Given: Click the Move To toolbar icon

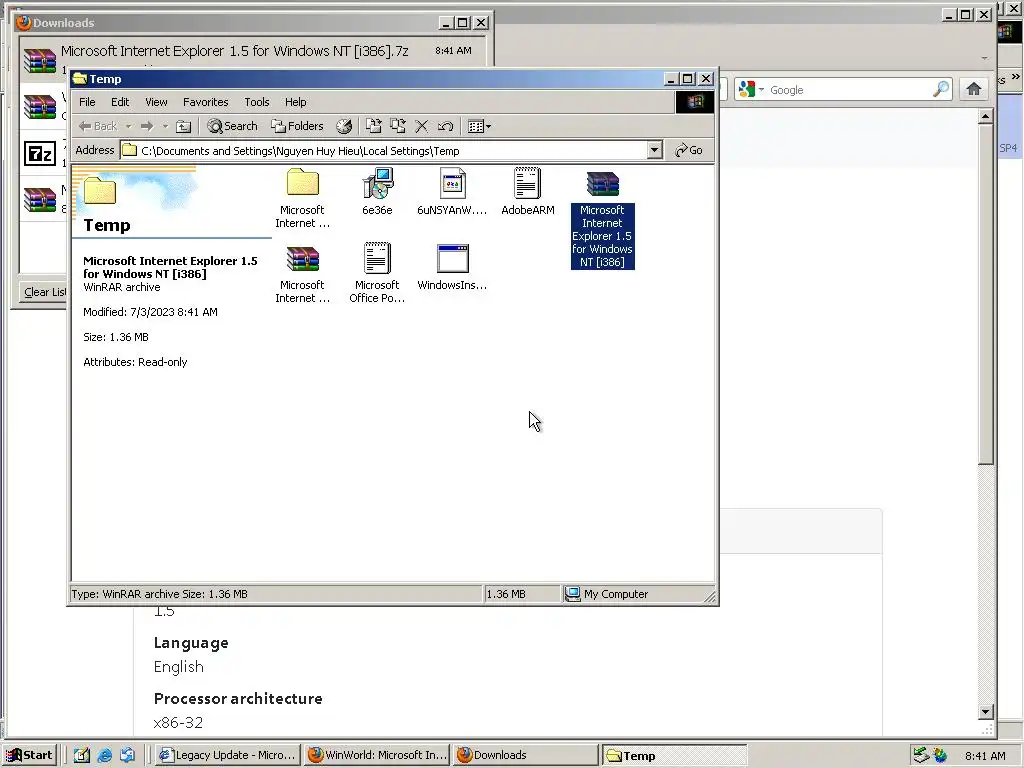Looking at the screenshot, I should coord(374,126).
